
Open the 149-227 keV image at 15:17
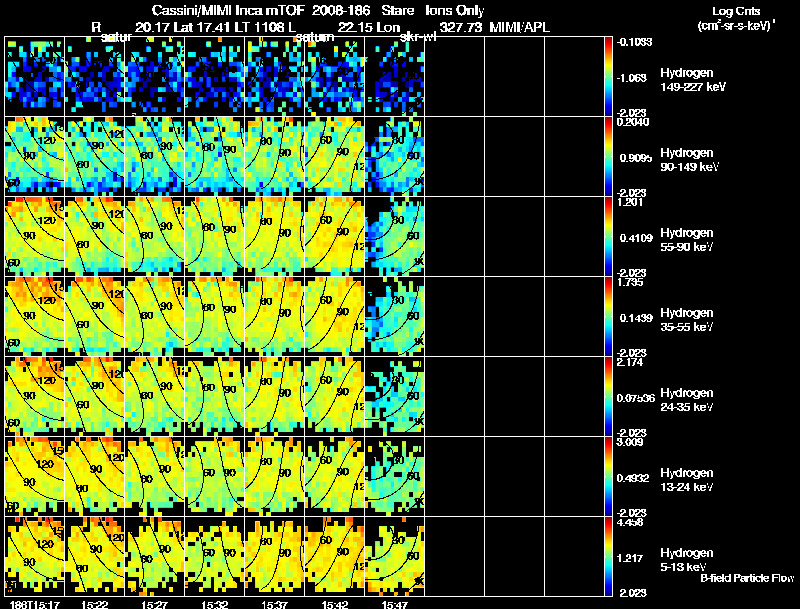point(35,77)
